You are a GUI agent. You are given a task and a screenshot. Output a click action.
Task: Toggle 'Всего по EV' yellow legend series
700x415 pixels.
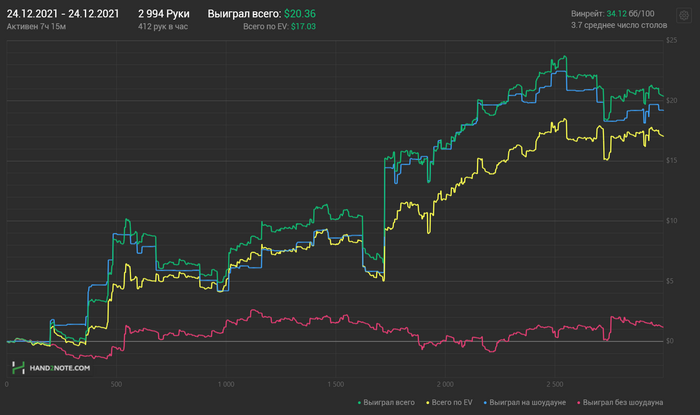450,403
